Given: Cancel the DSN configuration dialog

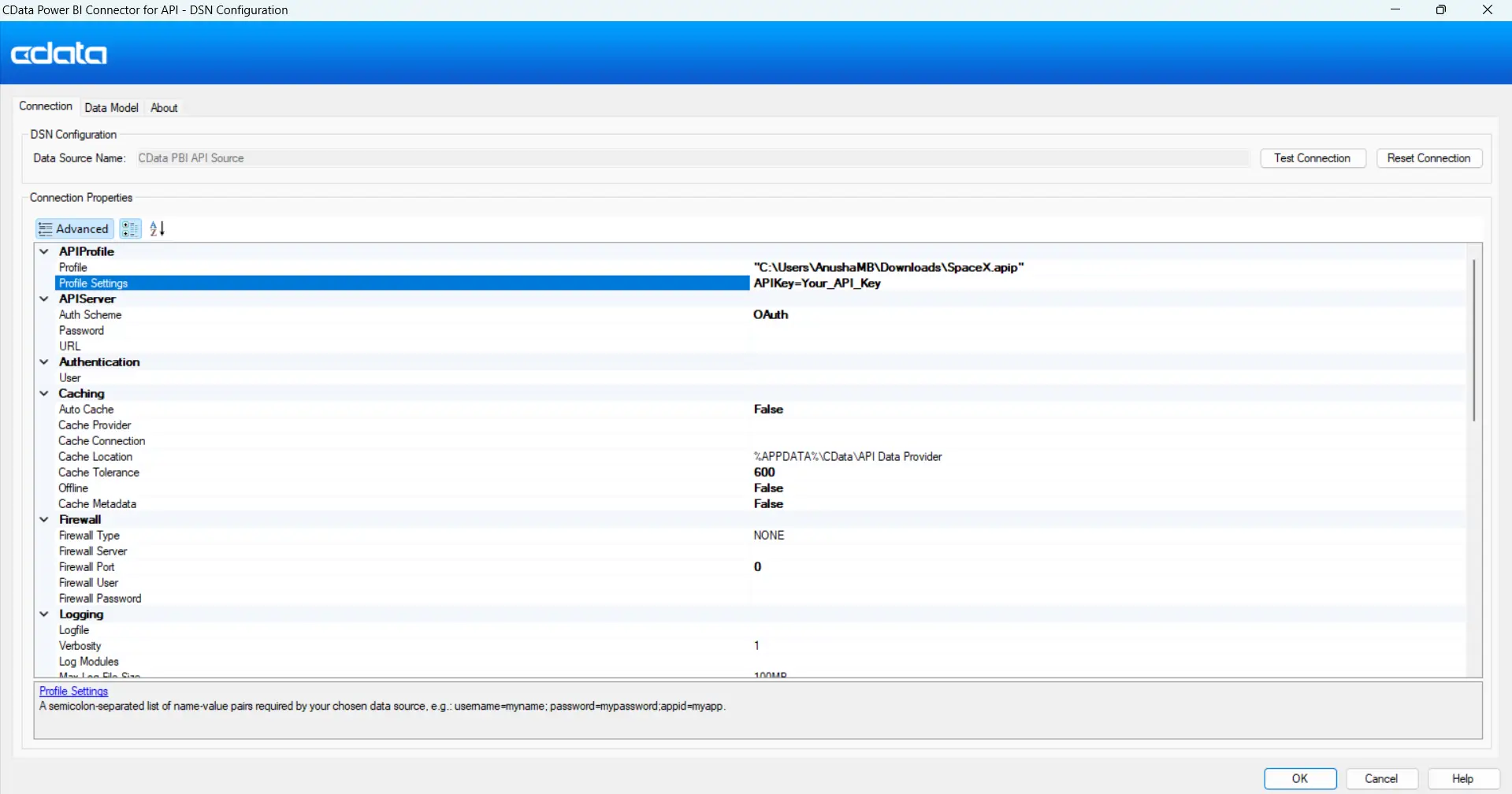Looking at the screenshot, I should pyautogui.click(x=1381, y=778).
